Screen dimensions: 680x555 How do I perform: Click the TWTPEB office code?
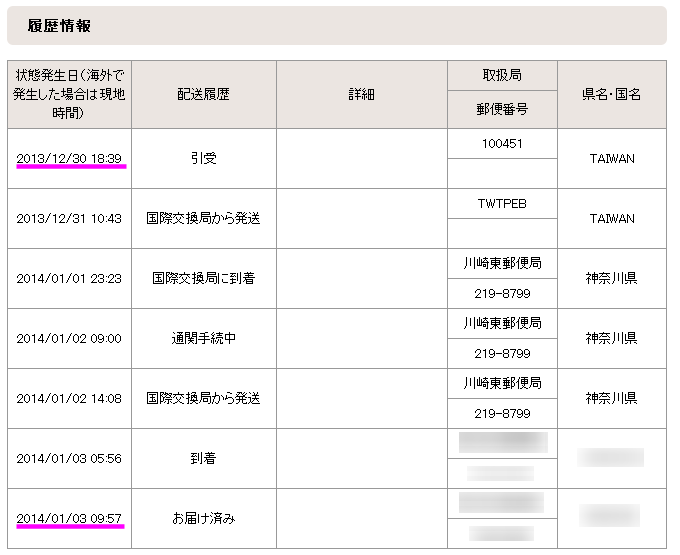tap(501, 203)
